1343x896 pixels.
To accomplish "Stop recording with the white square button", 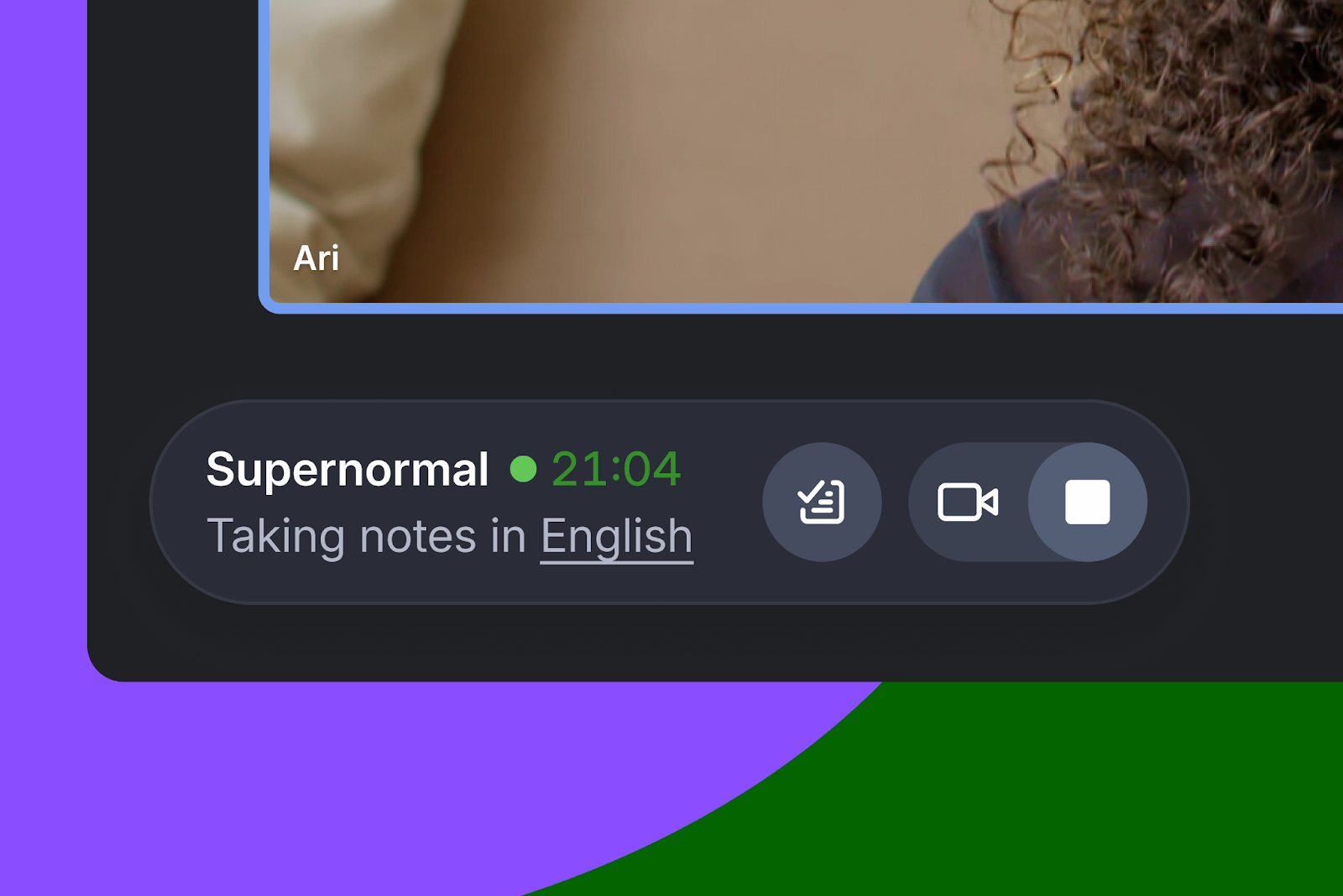I will pyautogui.click(x=1088, y=502).
